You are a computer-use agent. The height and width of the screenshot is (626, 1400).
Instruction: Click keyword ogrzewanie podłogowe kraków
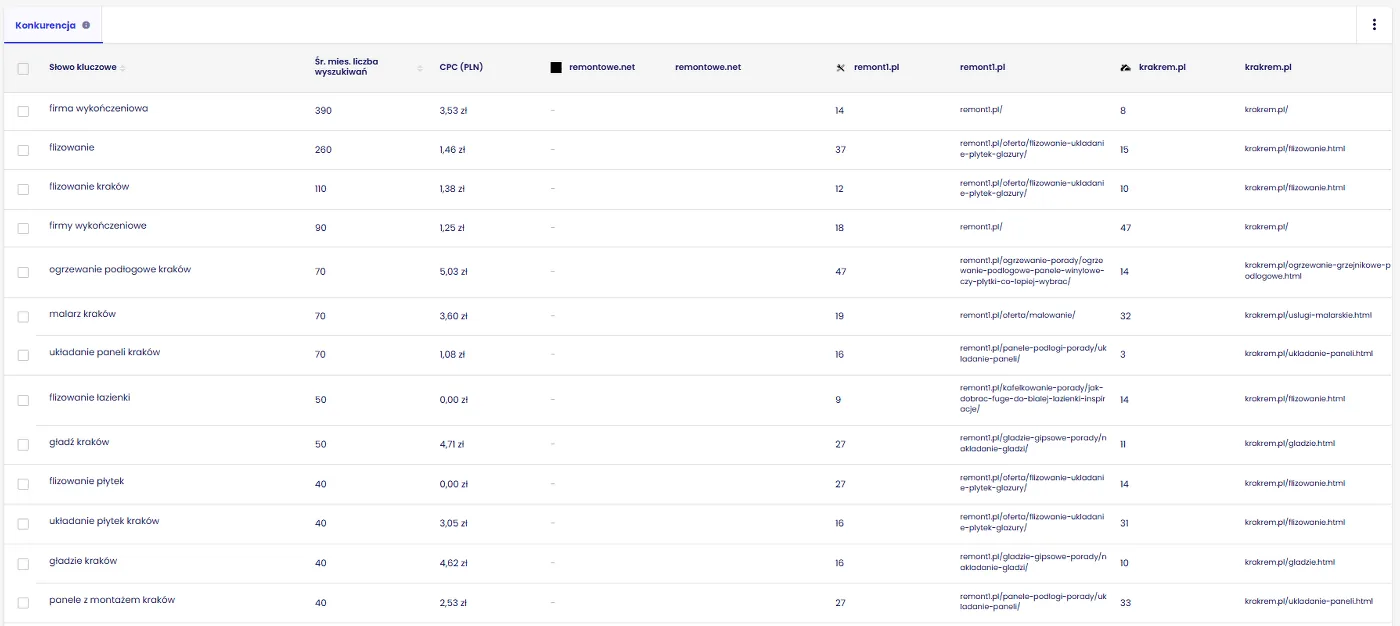coord(120,270)
